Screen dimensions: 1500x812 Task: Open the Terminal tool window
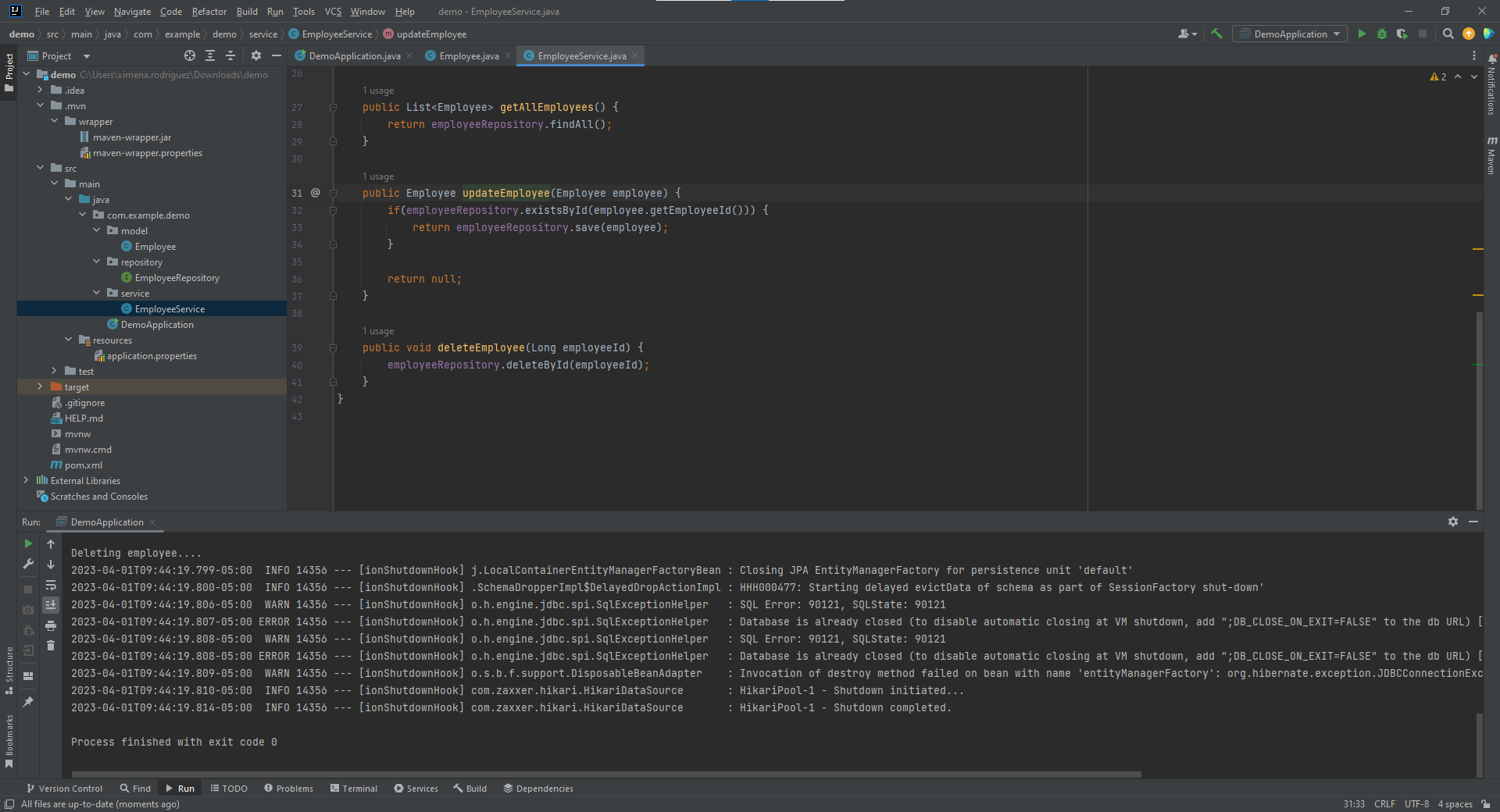(353, 789)
